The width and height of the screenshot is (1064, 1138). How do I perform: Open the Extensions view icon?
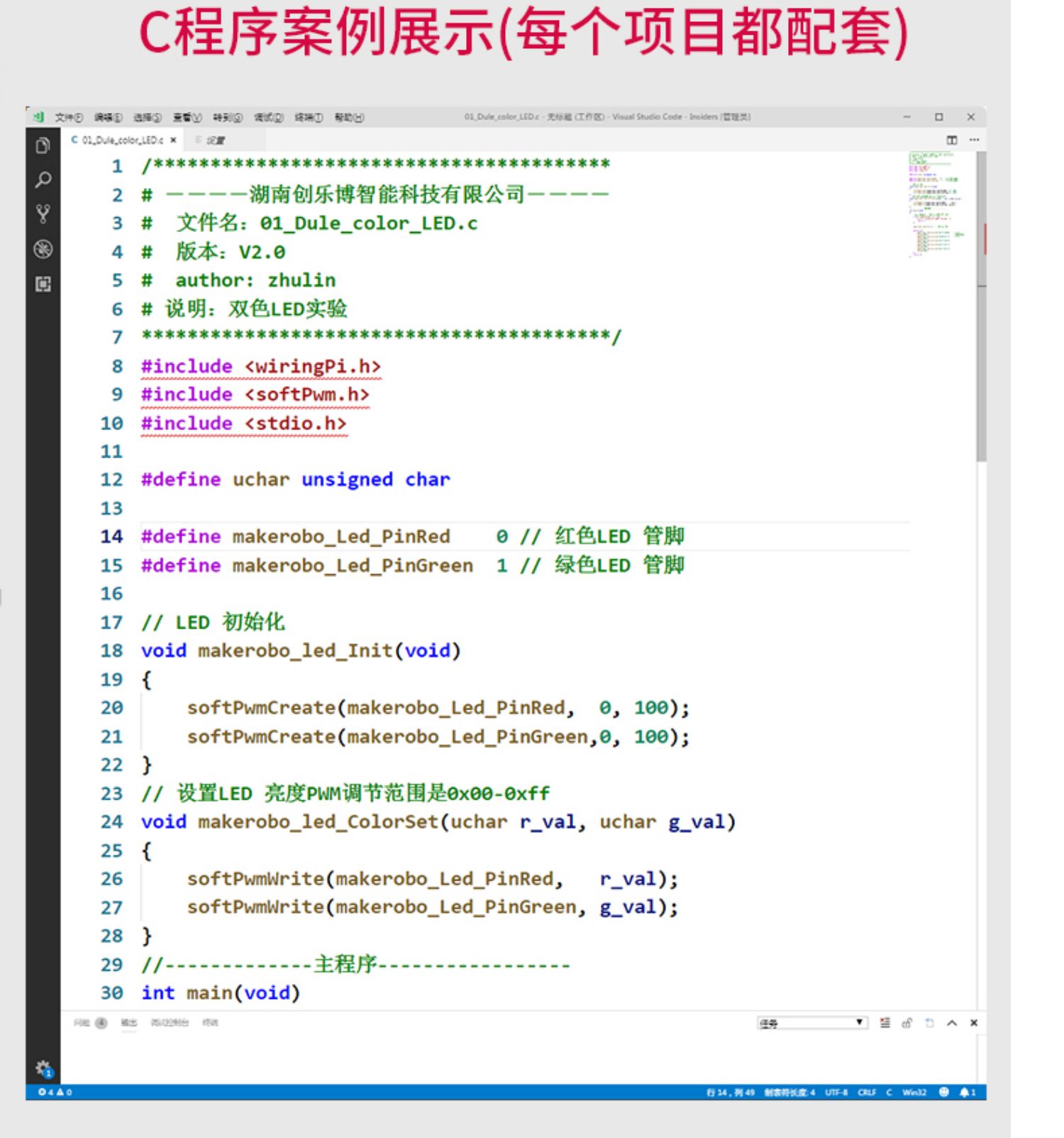click(43, 284)
